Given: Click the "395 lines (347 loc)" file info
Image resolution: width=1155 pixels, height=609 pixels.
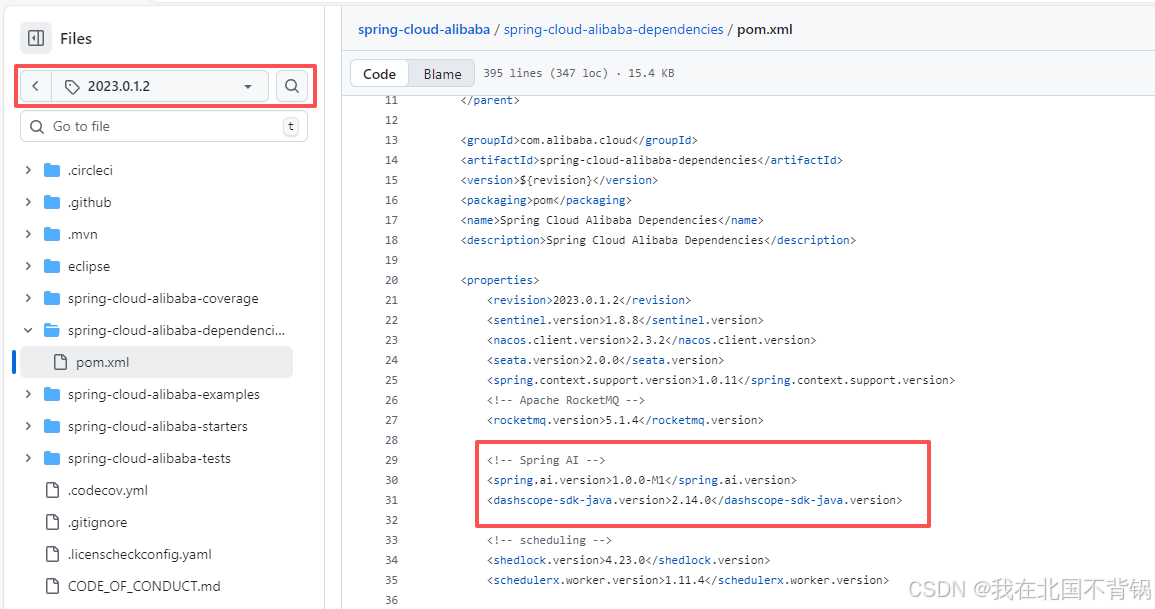Looking at the screenshot, I should click(x=546, y=73).
